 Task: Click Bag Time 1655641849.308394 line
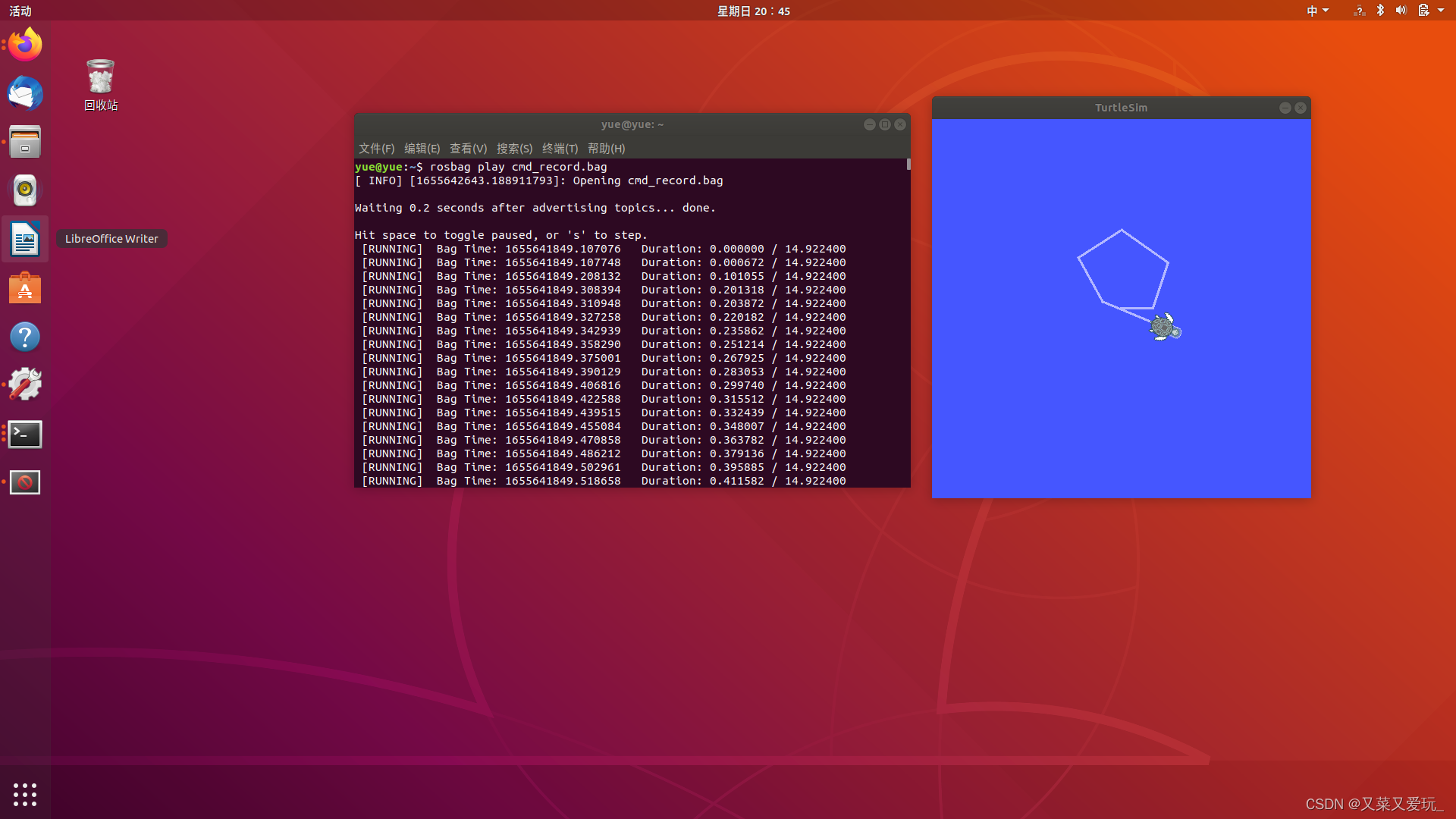[x=604, y=290]
